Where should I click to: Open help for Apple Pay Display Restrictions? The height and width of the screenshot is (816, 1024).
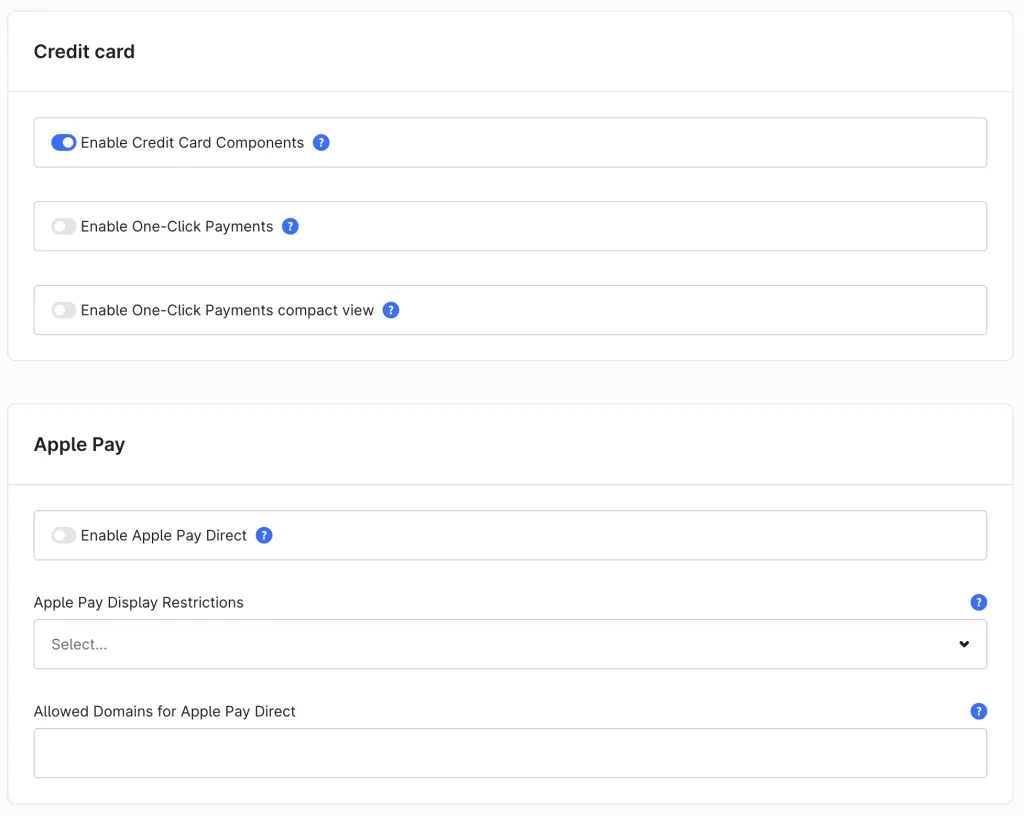coord(978,602)
